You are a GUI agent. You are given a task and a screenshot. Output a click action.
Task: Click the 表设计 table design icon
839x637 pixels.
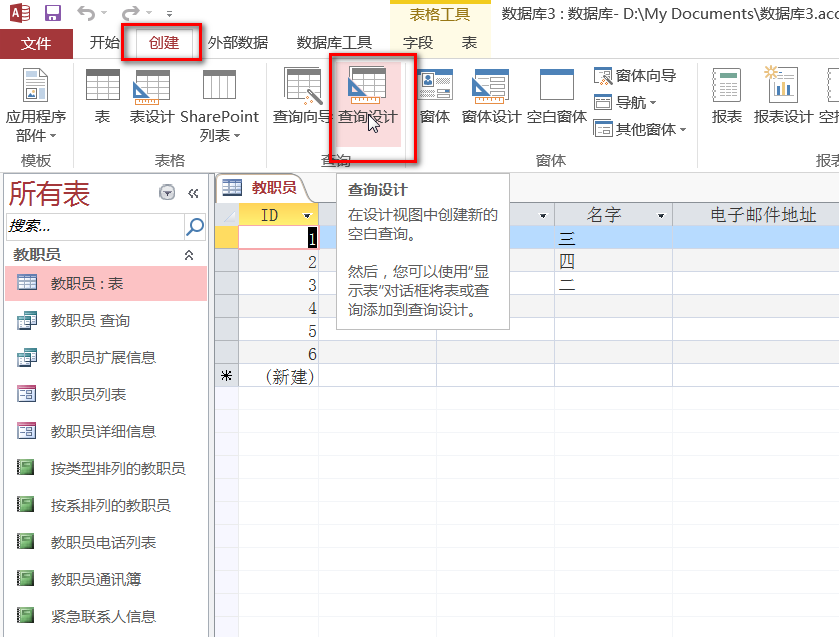click(x=152, y=96)
